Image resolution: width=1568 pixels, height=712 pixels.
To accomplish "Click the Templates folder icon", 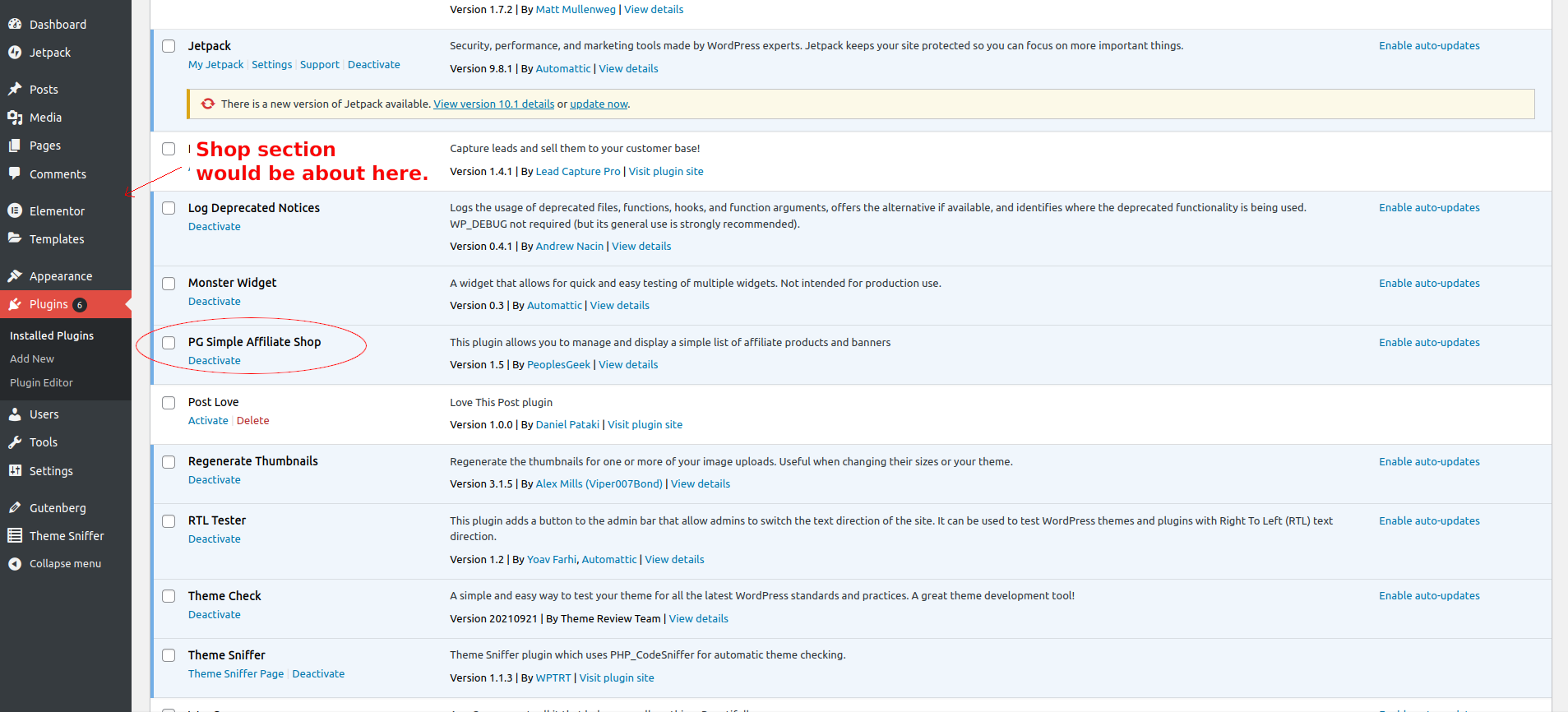I will [x=15, y=239].
